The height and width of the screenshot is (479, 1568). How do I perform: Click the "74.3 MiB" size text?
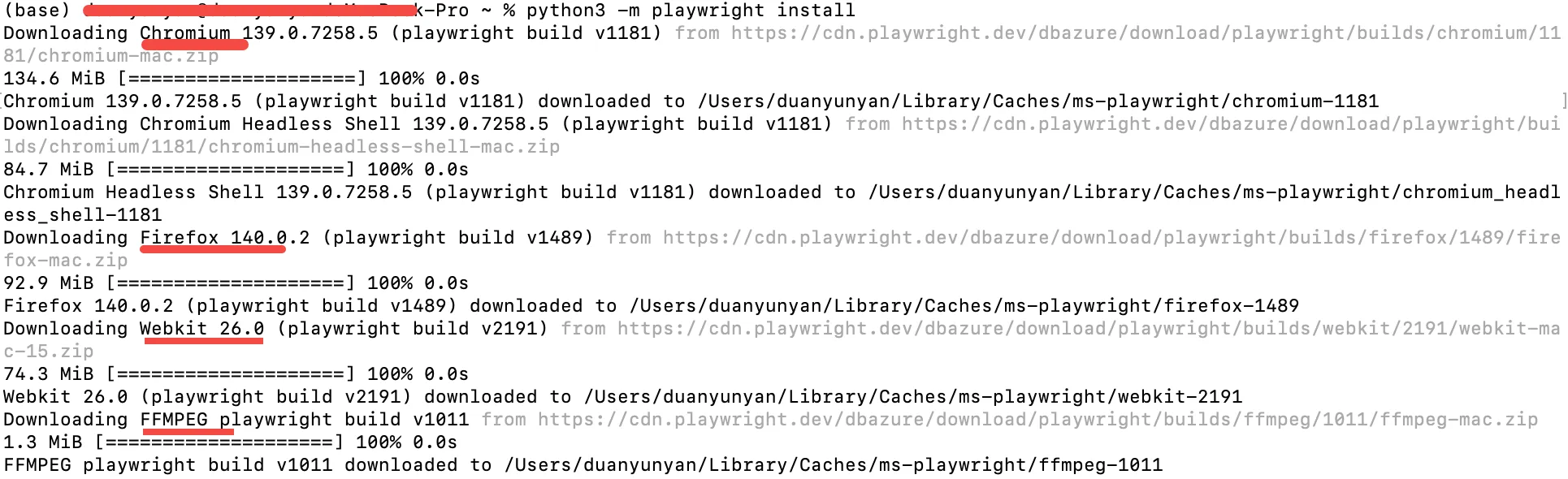[x=49, y=374]
